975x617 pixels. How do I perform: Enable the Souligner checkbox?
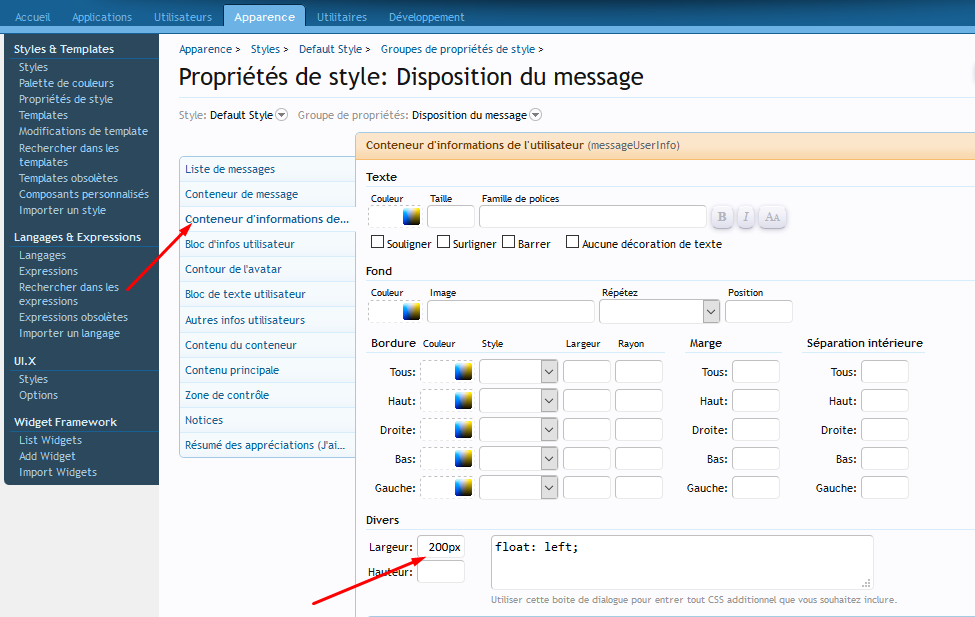(x=378, y=243)
